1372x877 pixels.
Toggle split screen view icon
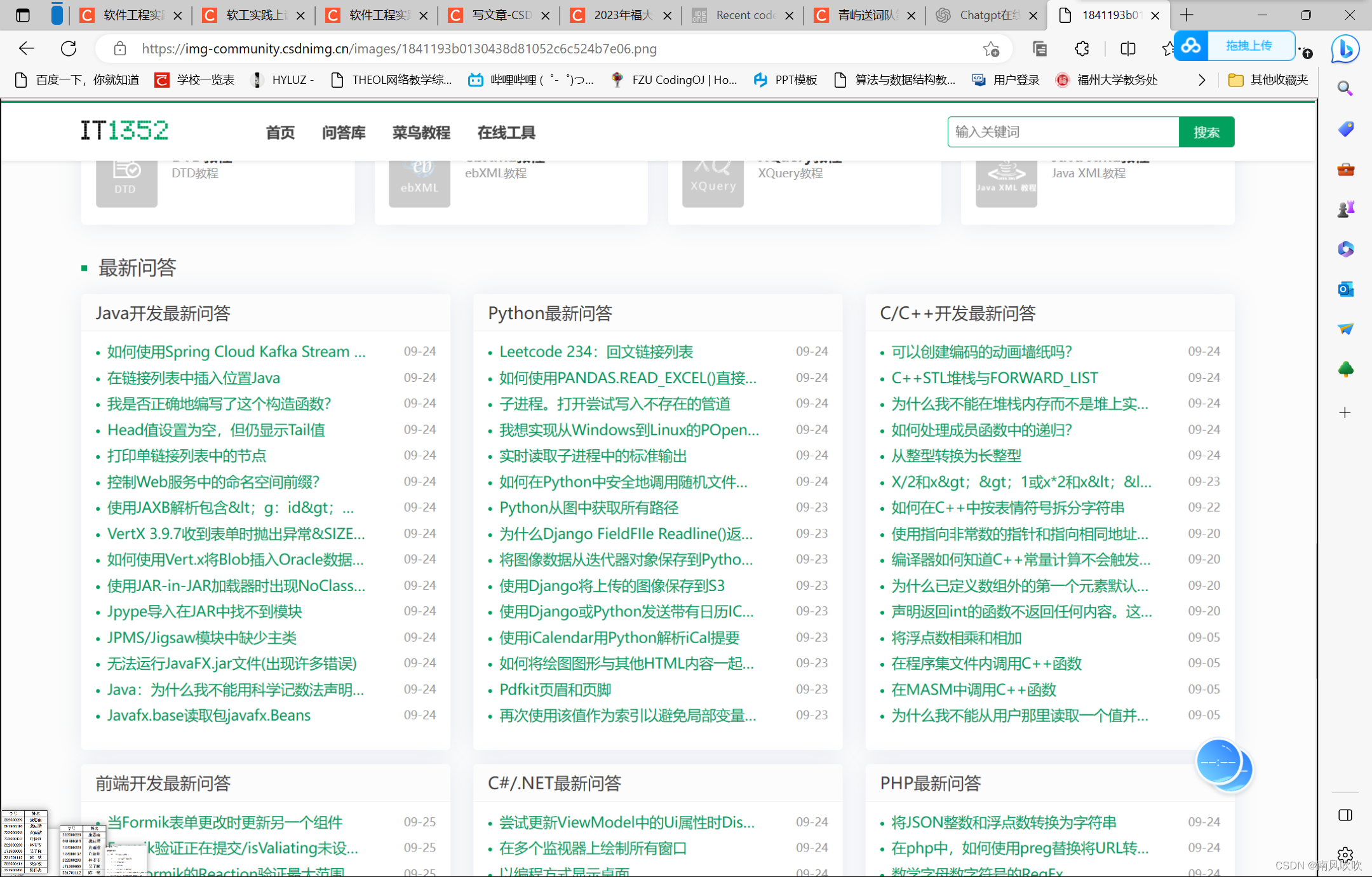click(x=1128, y=48)
